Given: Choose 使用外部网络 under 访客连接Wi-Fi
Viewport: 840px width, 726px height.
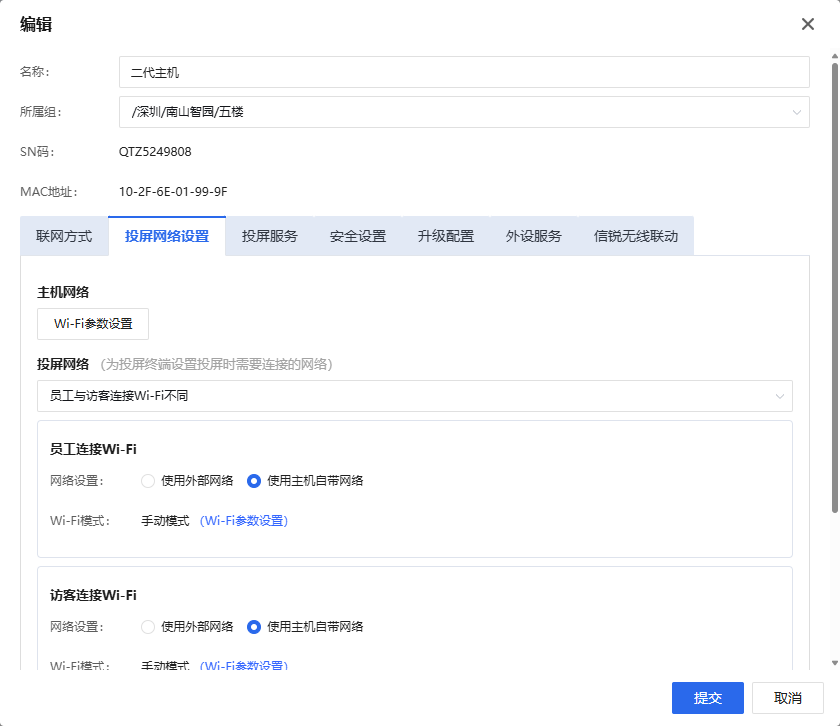Looking at the screenshot, I should 149,627.
